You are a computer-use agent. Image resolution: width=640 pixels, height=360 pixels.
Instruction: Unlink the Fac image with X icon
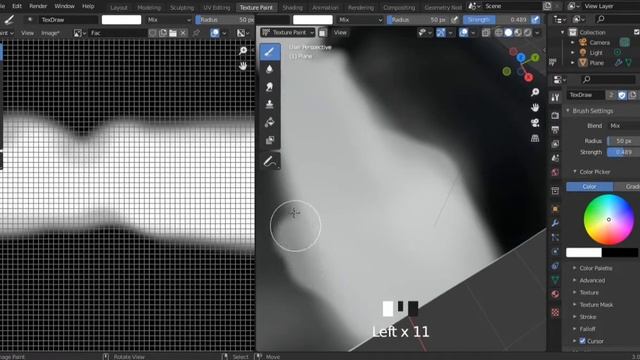[183, 33]
